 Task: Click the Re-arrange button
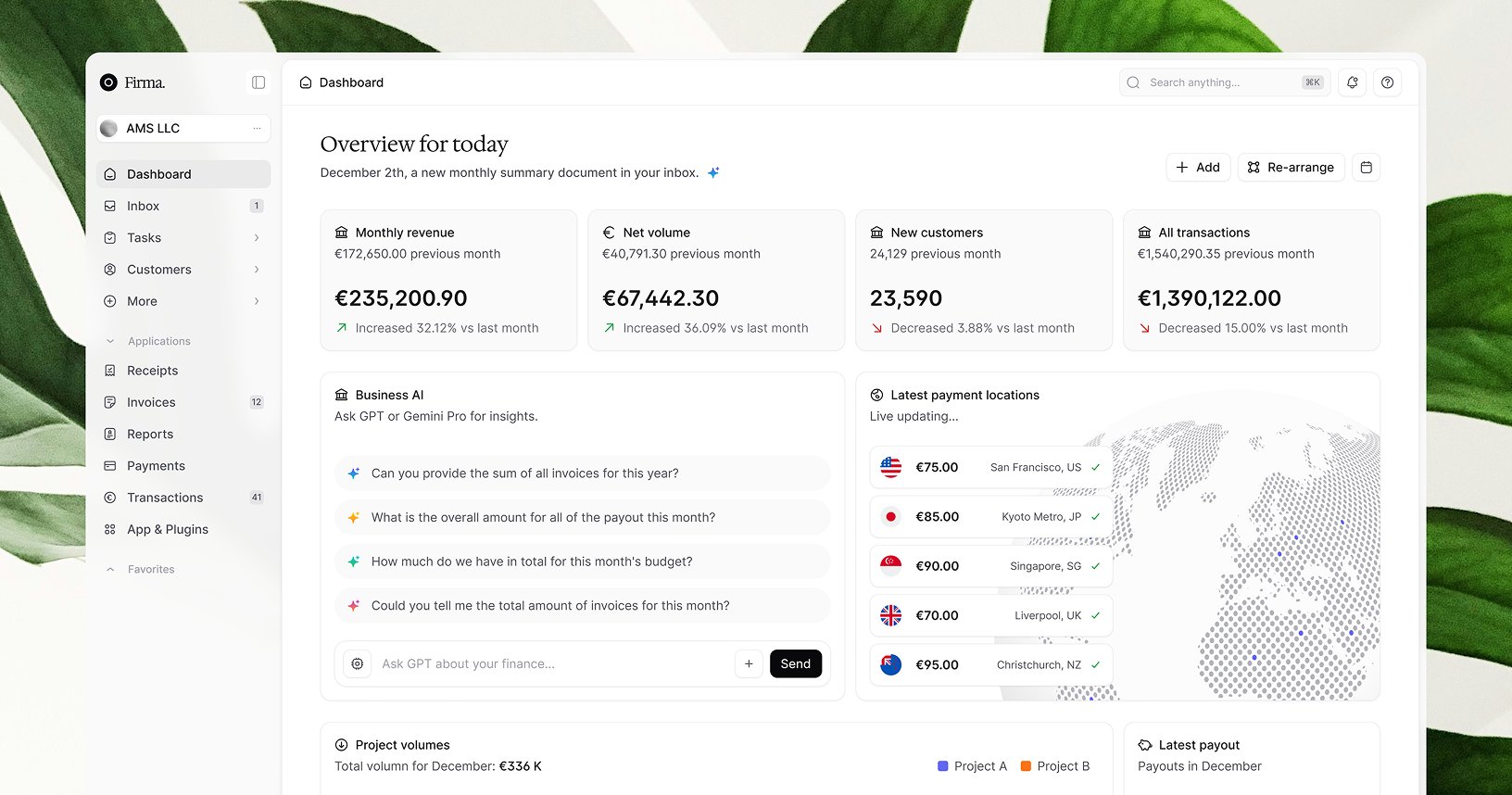coord(1291,168)
